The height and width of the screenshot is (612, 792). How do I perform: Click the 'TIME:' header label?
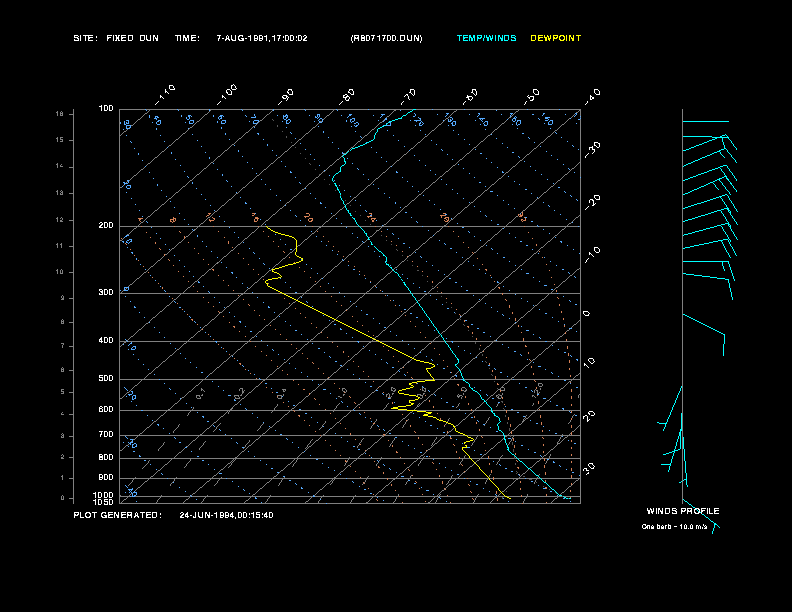(x=187, y=38)
